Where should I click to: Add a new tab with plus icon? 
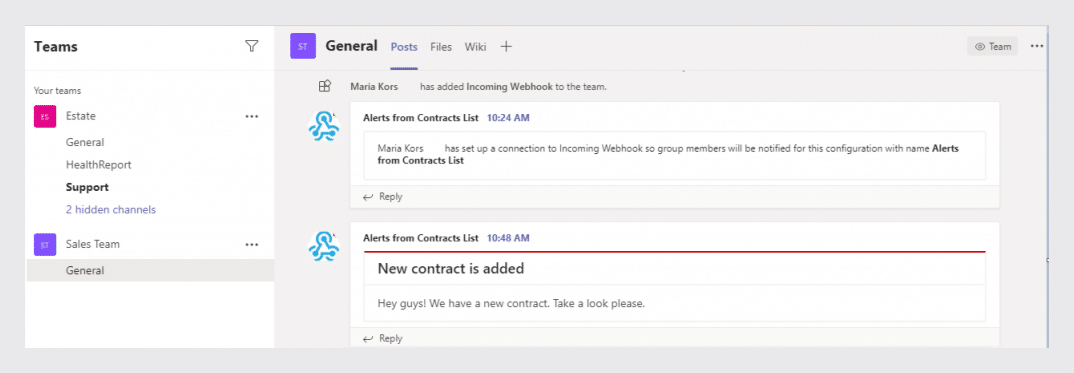[506, 47]
